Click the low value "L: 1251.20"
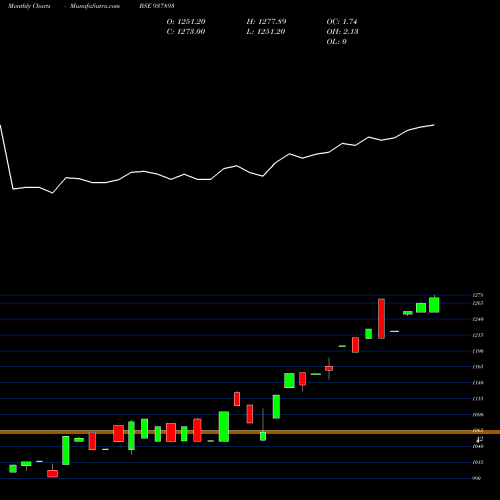This screenshot has width=500, height=500. point(266,32)
